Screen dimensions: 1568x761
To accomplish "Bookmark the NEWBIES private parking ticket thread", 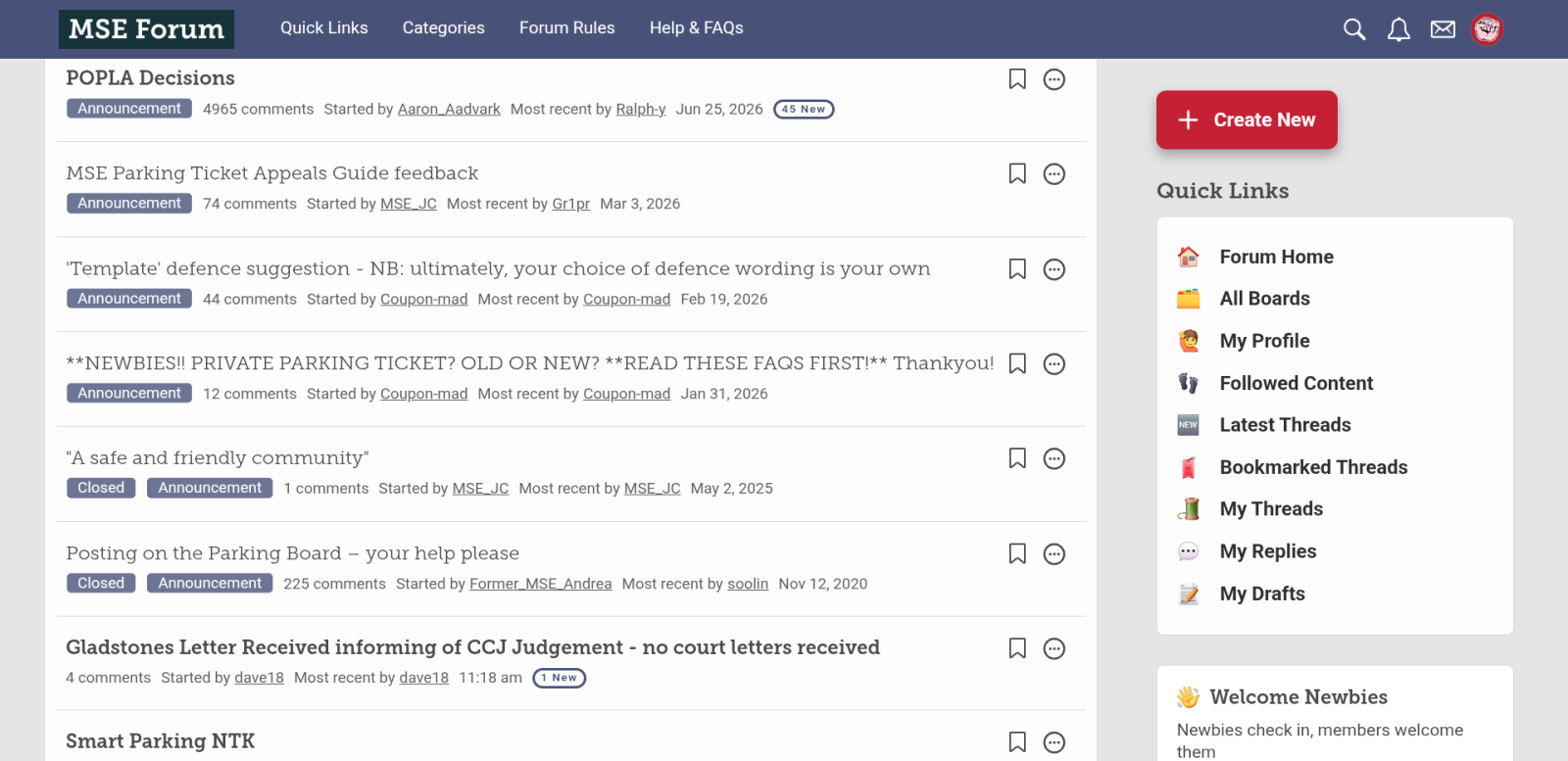I will point(1017,364).
